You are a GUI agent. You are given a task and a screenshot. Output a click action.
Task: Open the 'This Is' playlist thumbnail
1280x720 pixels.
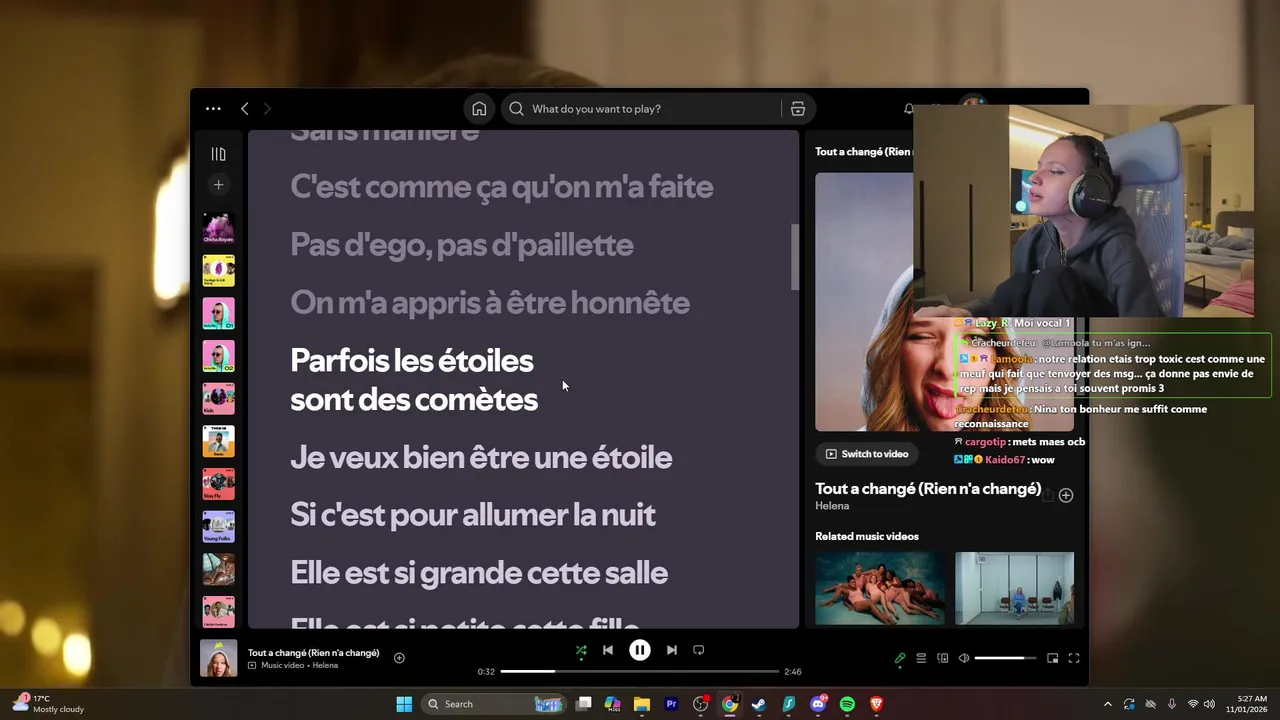tap(218, 441)
